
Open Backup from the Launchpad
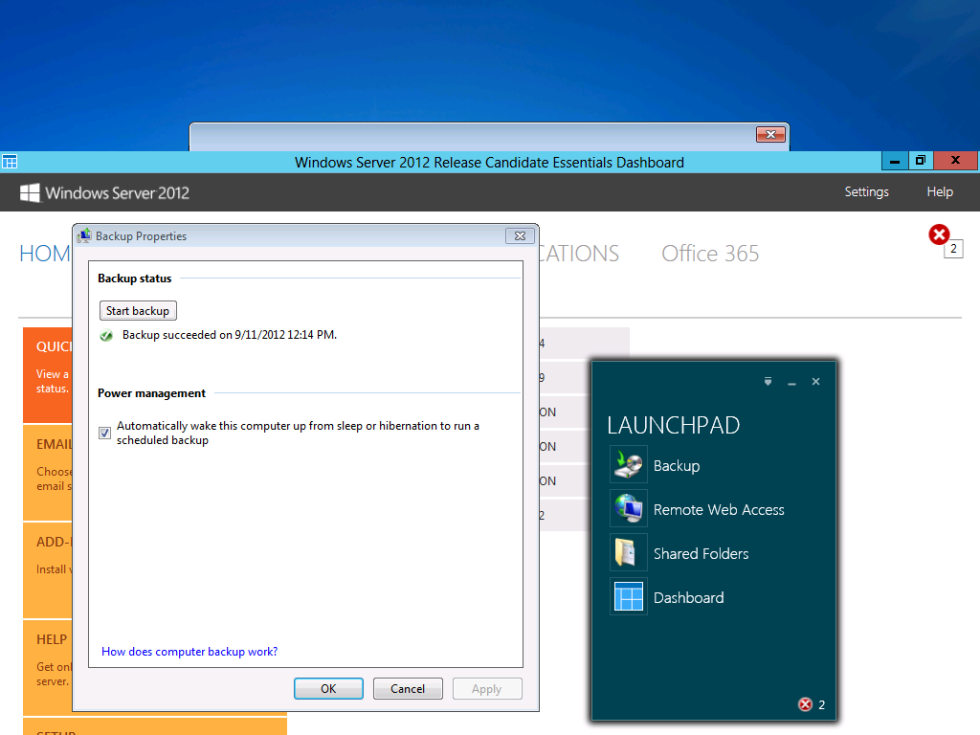tap(675, 465)
